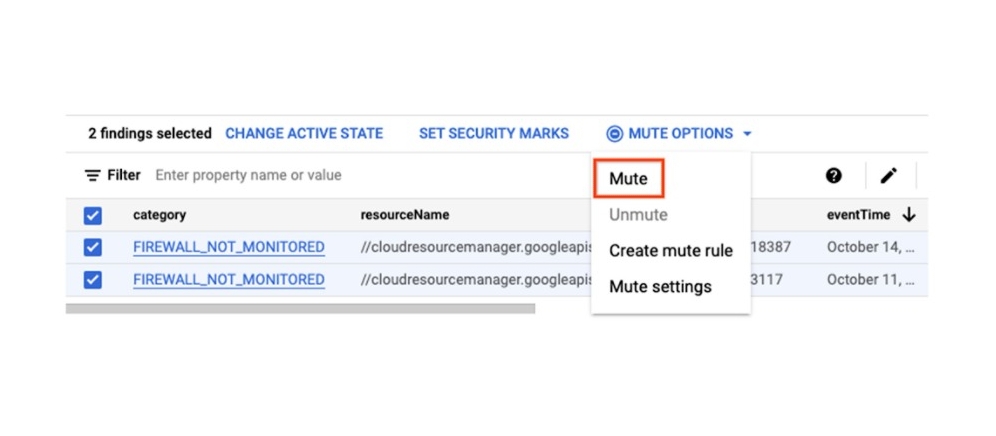The height and width of the screenshot is (436, 996).
Task: Select Mute from the dropdown menu
Action: click(x=628, y=179)
